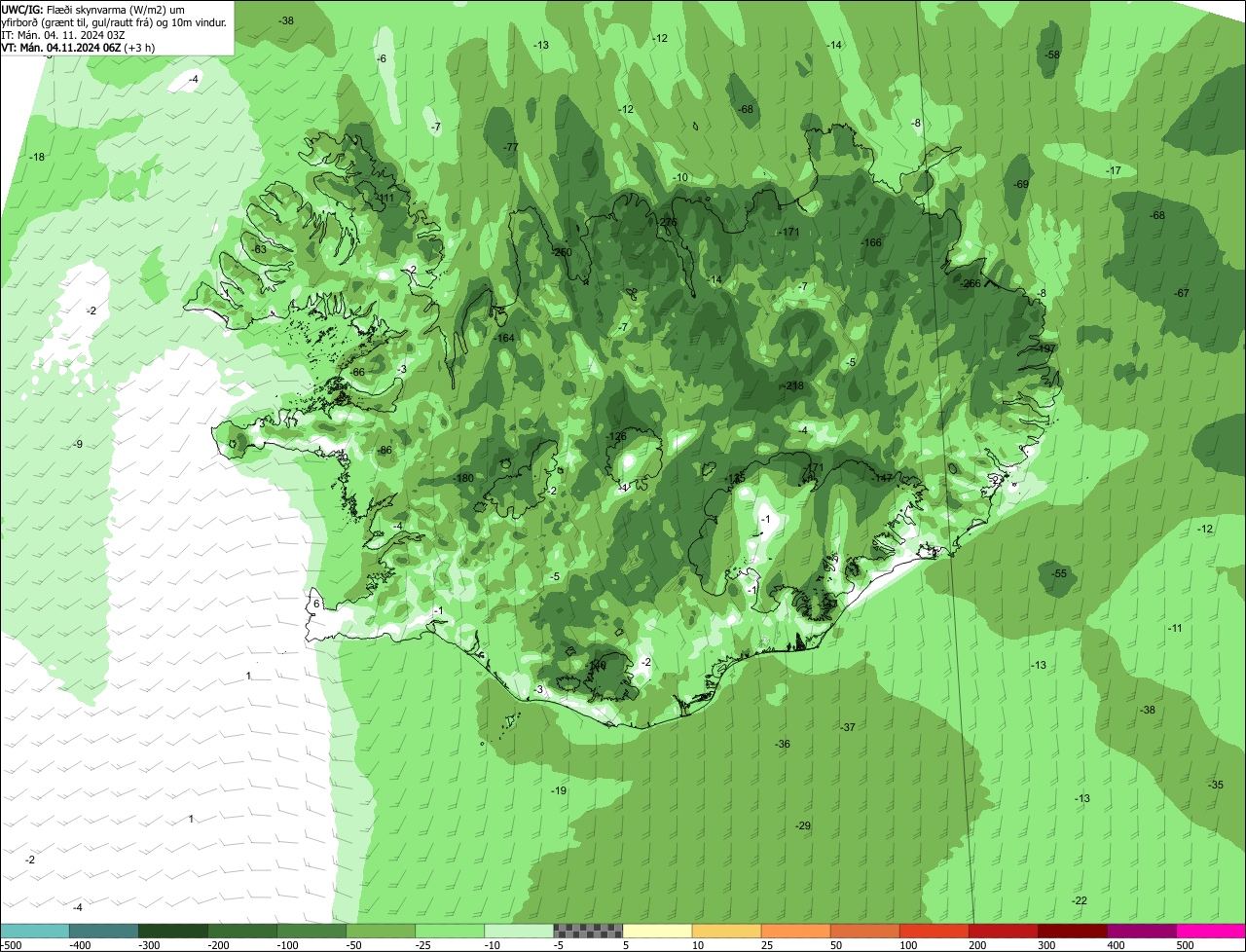Click the 25 label on the legend scale
This screenshot has width=1246, height=952.
click(x=767, y=945)
